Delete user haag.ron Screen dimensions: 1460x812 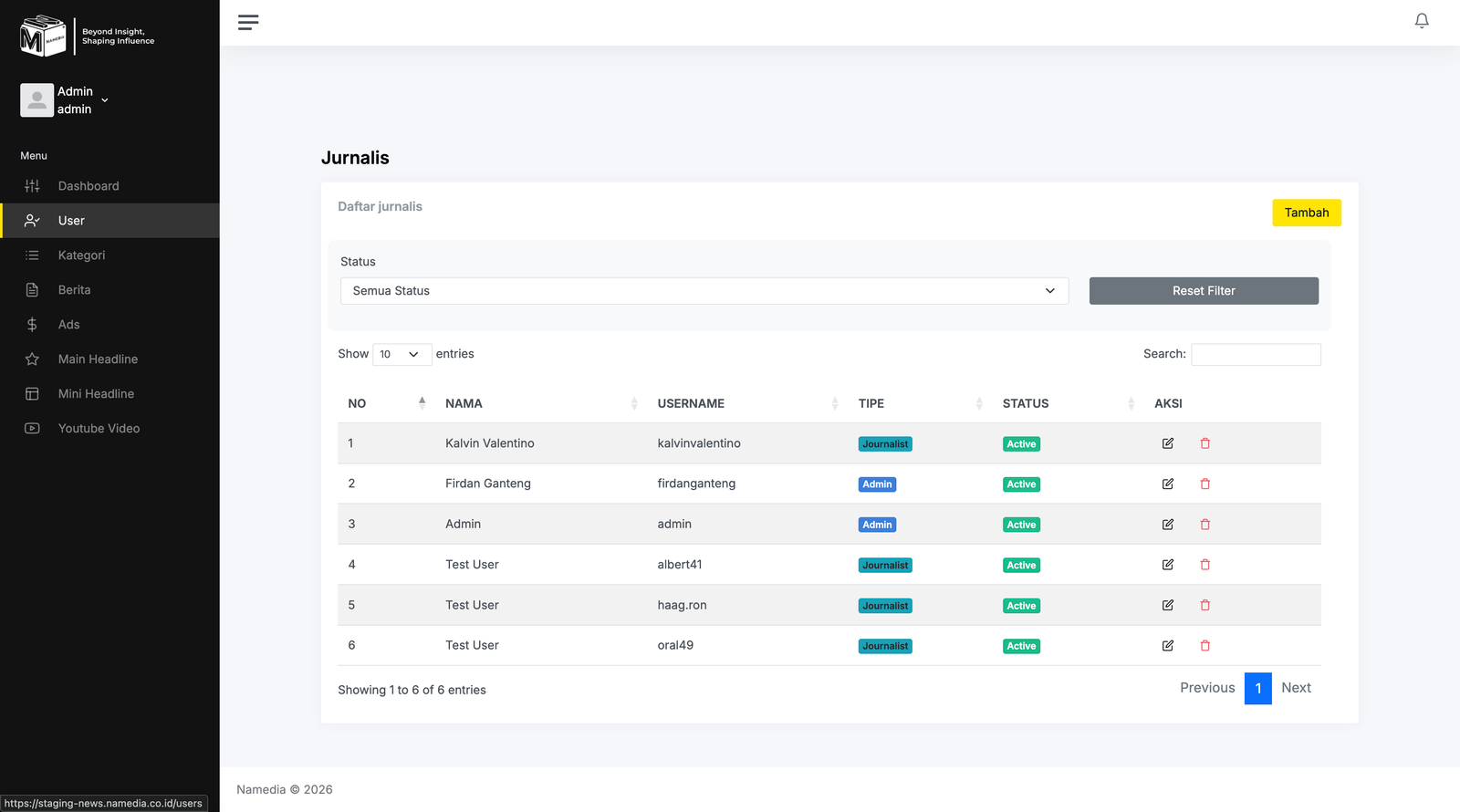pyautogui.click(x=1205, y=605)
